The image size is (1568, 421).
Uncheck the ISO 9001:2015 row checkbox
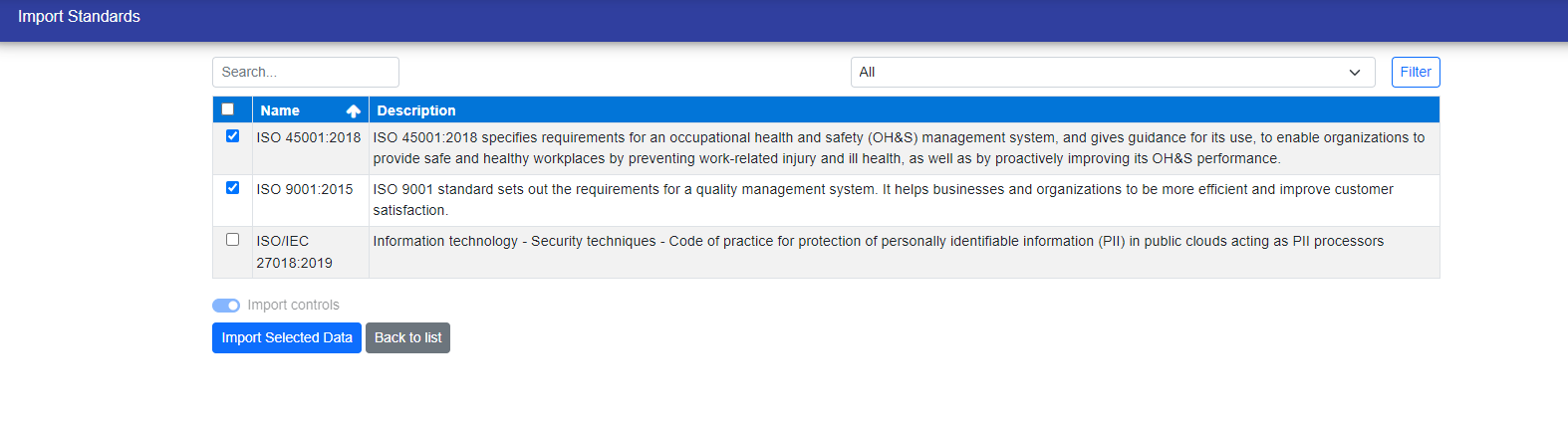[232, 188]
